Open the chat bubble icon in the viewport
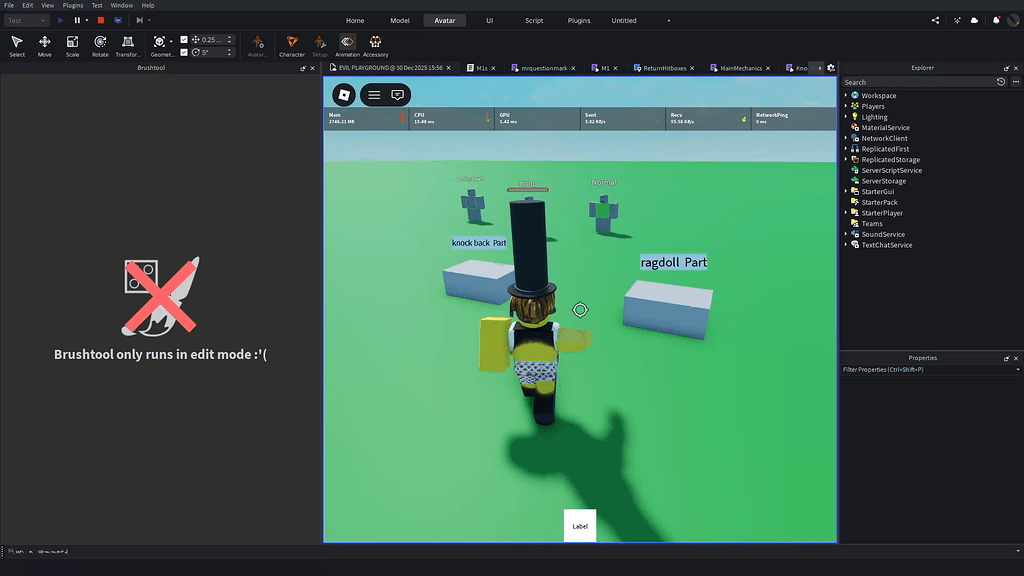Image resolution: width=1024 pixels, height=576 pixels. (x=397, y=94)
